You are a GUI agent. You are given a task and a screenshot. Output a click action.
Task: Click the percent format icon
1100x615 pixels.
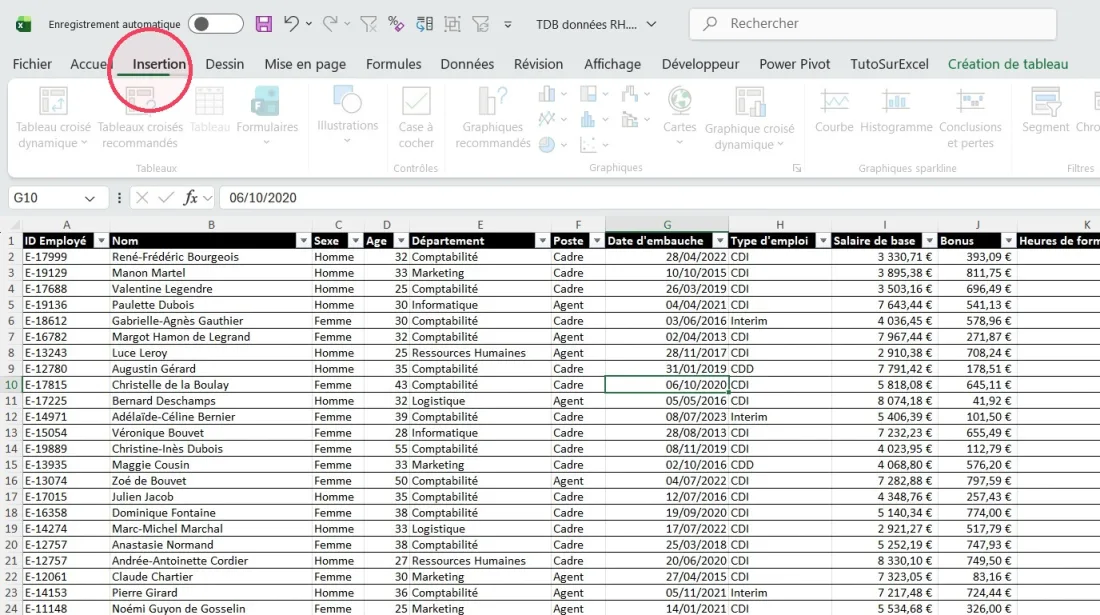(x=396, y=24)
